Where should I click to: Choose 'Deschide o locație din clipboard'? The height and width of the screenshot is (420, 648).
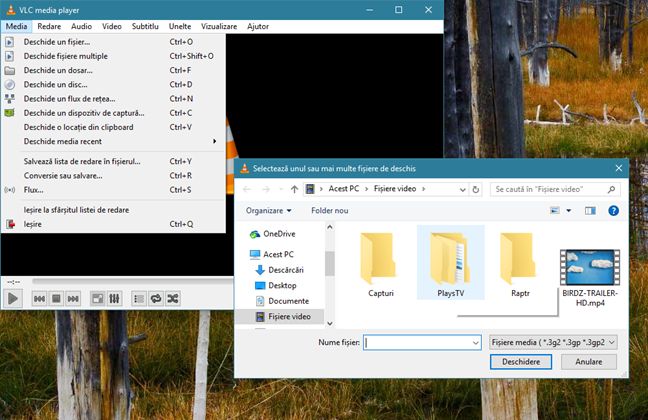click(113, 127)
